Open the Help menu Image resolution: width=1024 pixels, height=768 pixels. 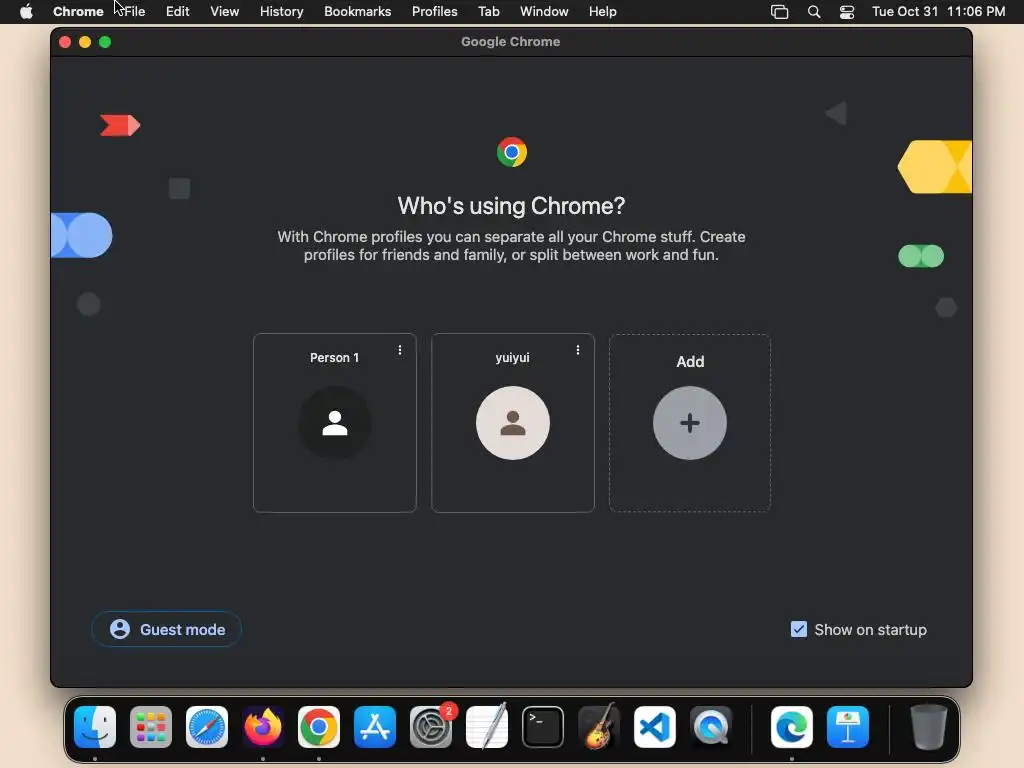tap(602, 12)
